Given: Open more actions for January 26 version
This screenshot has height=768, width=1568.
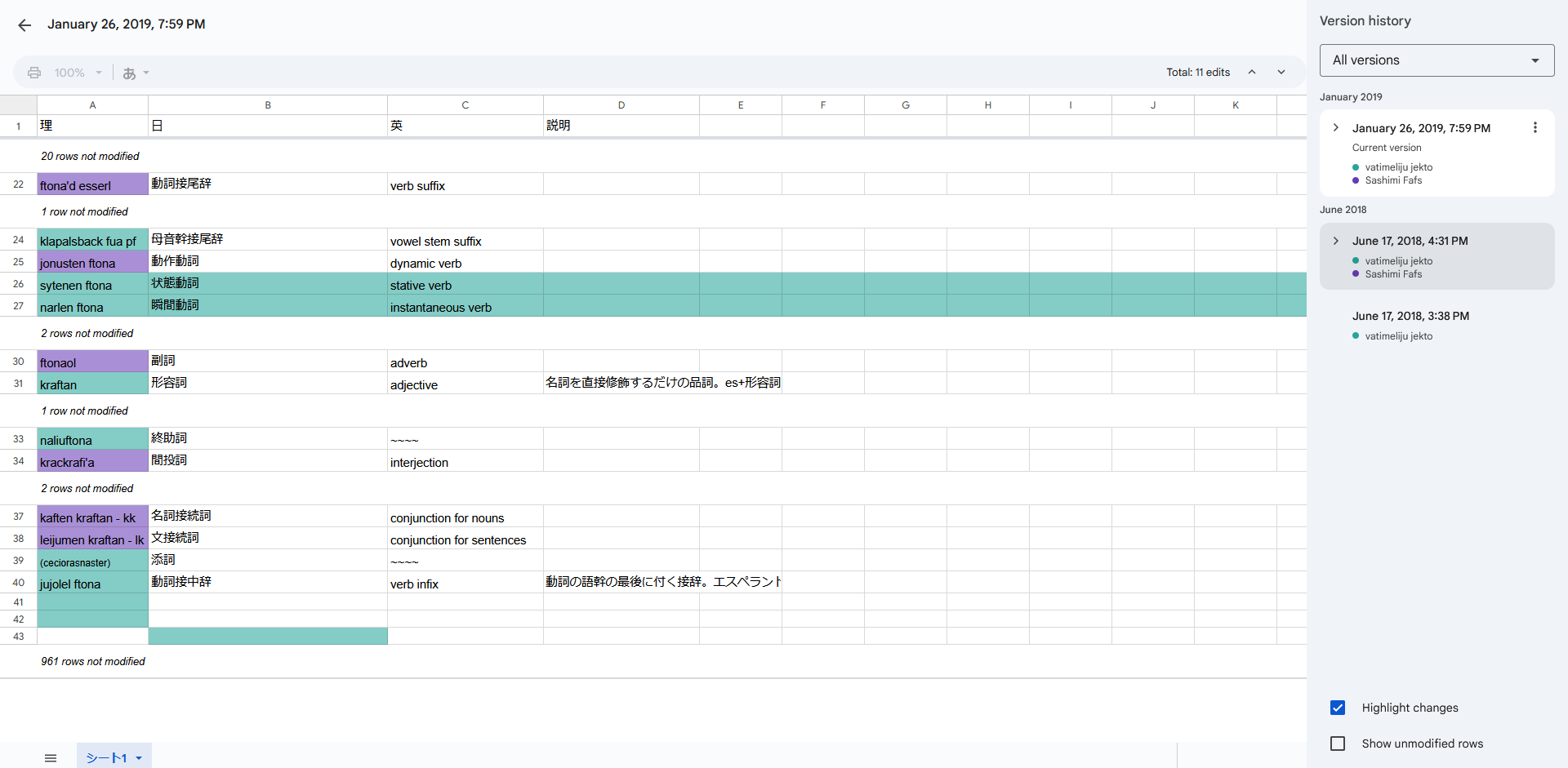Looking at the screenshot, I should click(x=1535, y=128).
